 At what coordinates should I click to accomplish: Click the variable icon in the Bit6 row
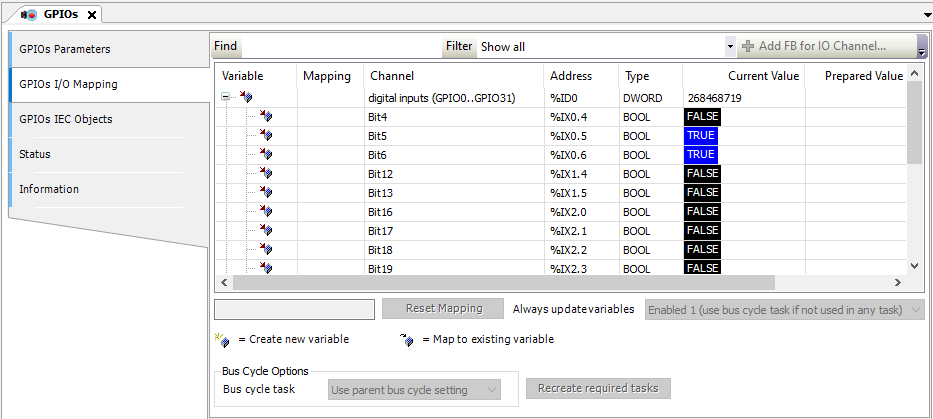pos(266,155)
